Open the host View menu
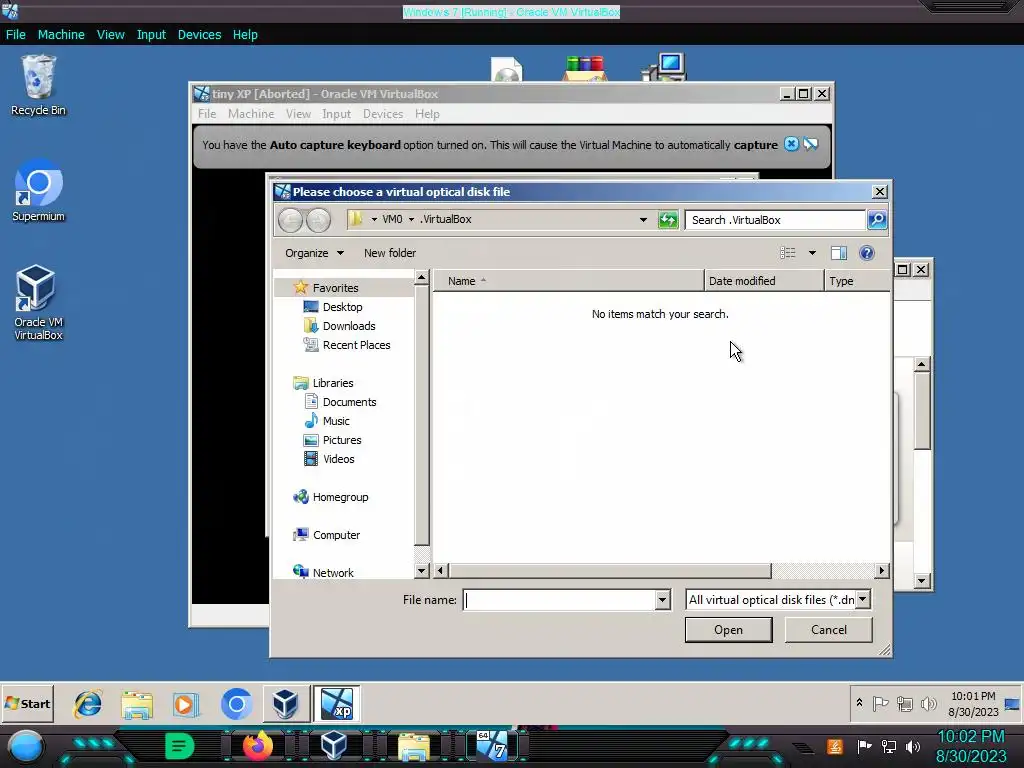Image resolution: width=1024 pixels, height=768 pixels. click(x=110, y=35)
